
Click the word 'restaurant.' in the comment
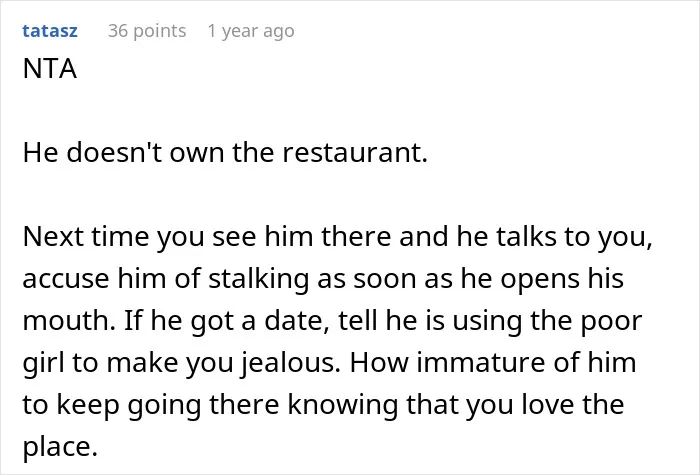(x=355, y=153)
